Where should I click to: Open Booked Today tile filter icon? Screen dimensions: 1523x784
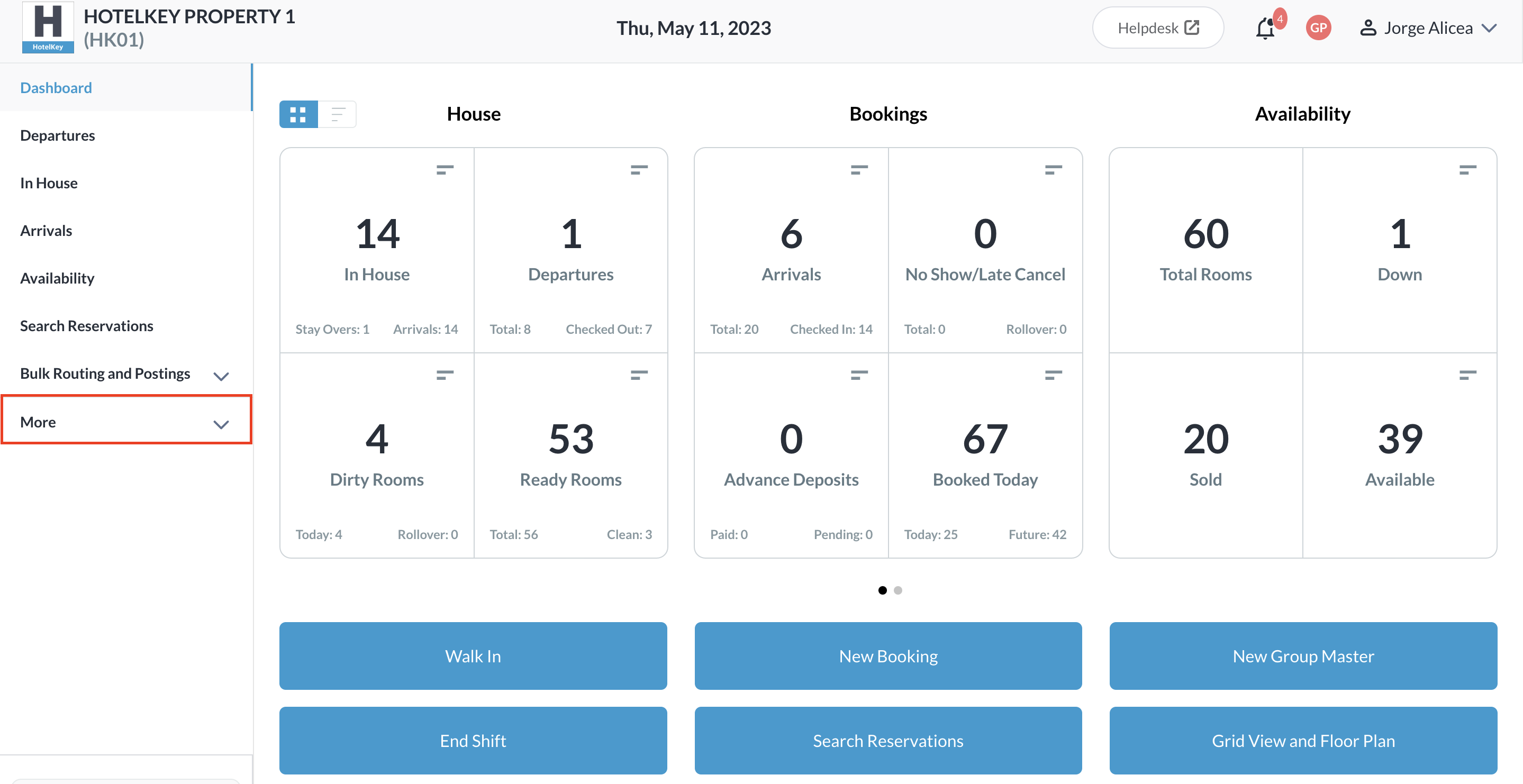click(1053, 375)
